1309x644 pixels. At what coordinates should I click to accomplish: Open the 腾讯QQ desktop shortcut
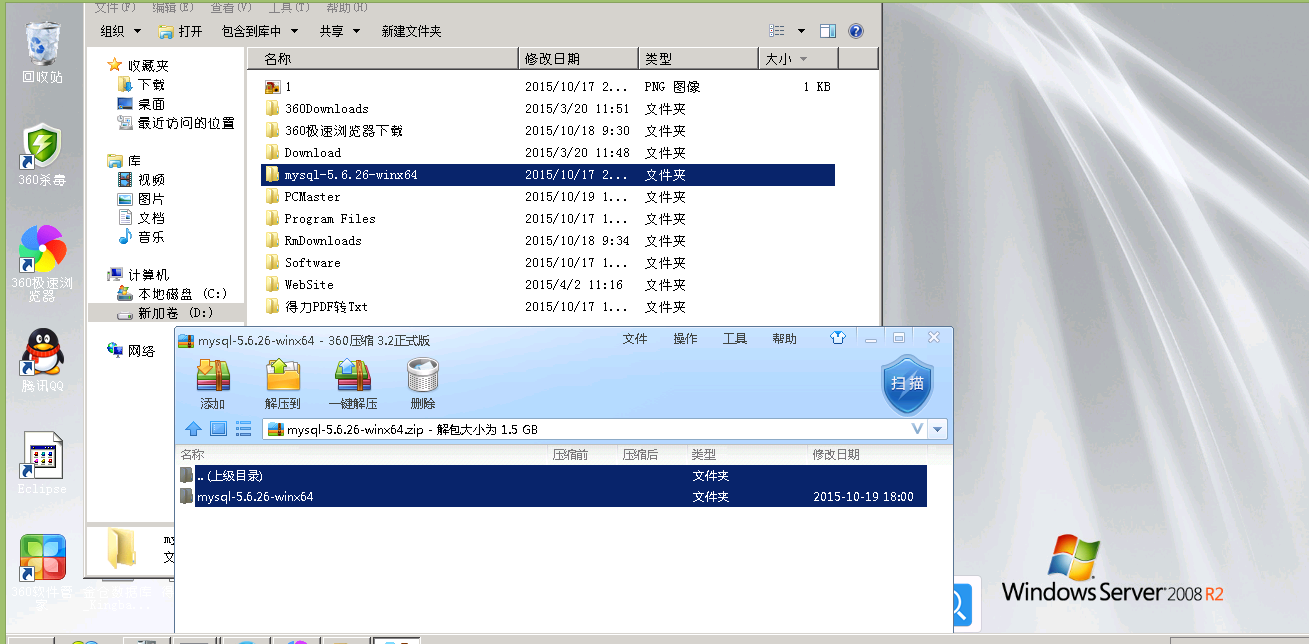pyautogui.click(x=42, y=361)
